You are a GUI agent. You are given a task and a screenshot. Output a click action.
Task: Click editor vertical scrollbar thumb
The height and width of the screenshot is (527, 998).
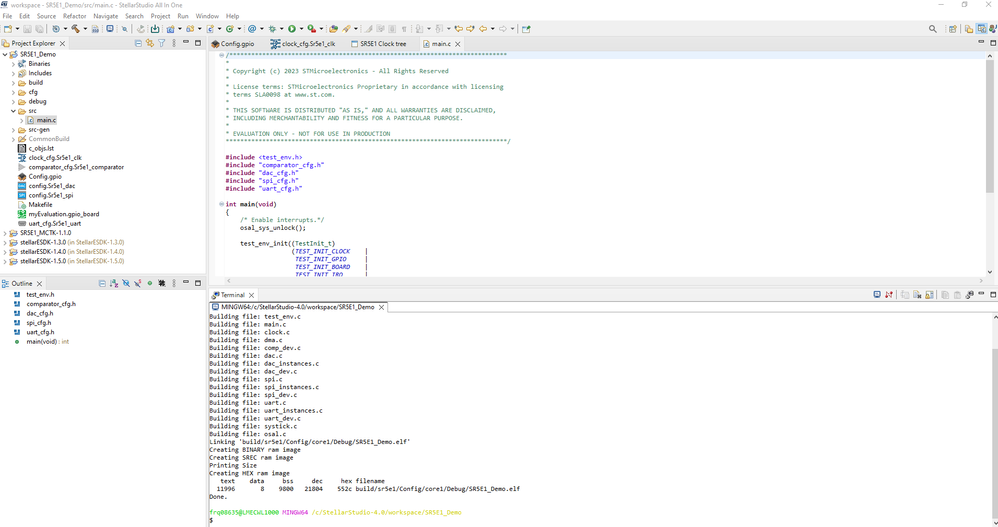point(989,125)
